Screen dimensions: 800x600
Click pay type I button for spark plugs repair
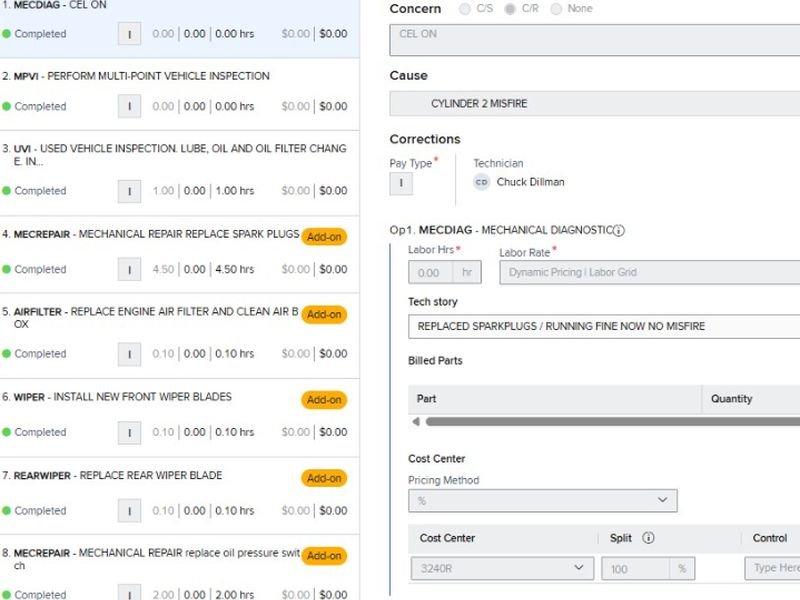pyautogui.click(x=130, y=269)
